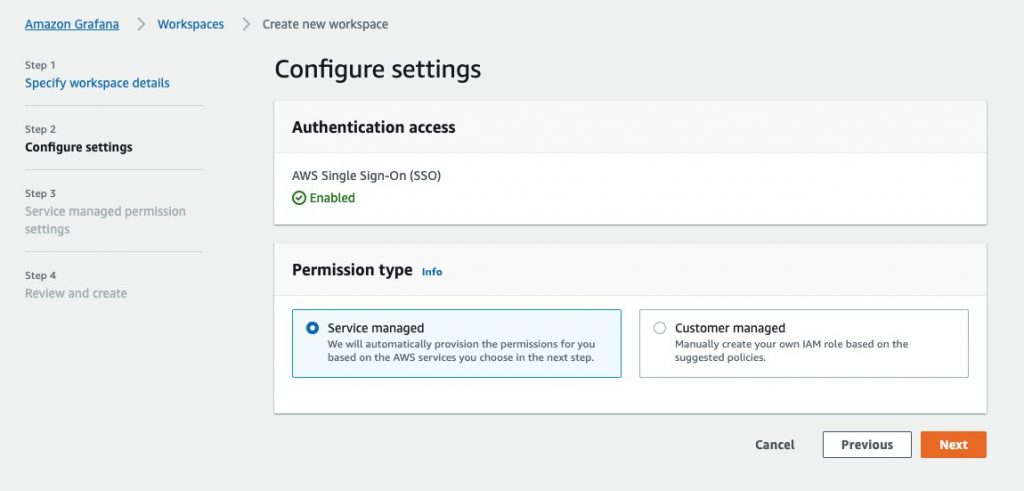Click the Review and create step
The height and width of the screenshot is (491, 1024).
tap(76, 293)
